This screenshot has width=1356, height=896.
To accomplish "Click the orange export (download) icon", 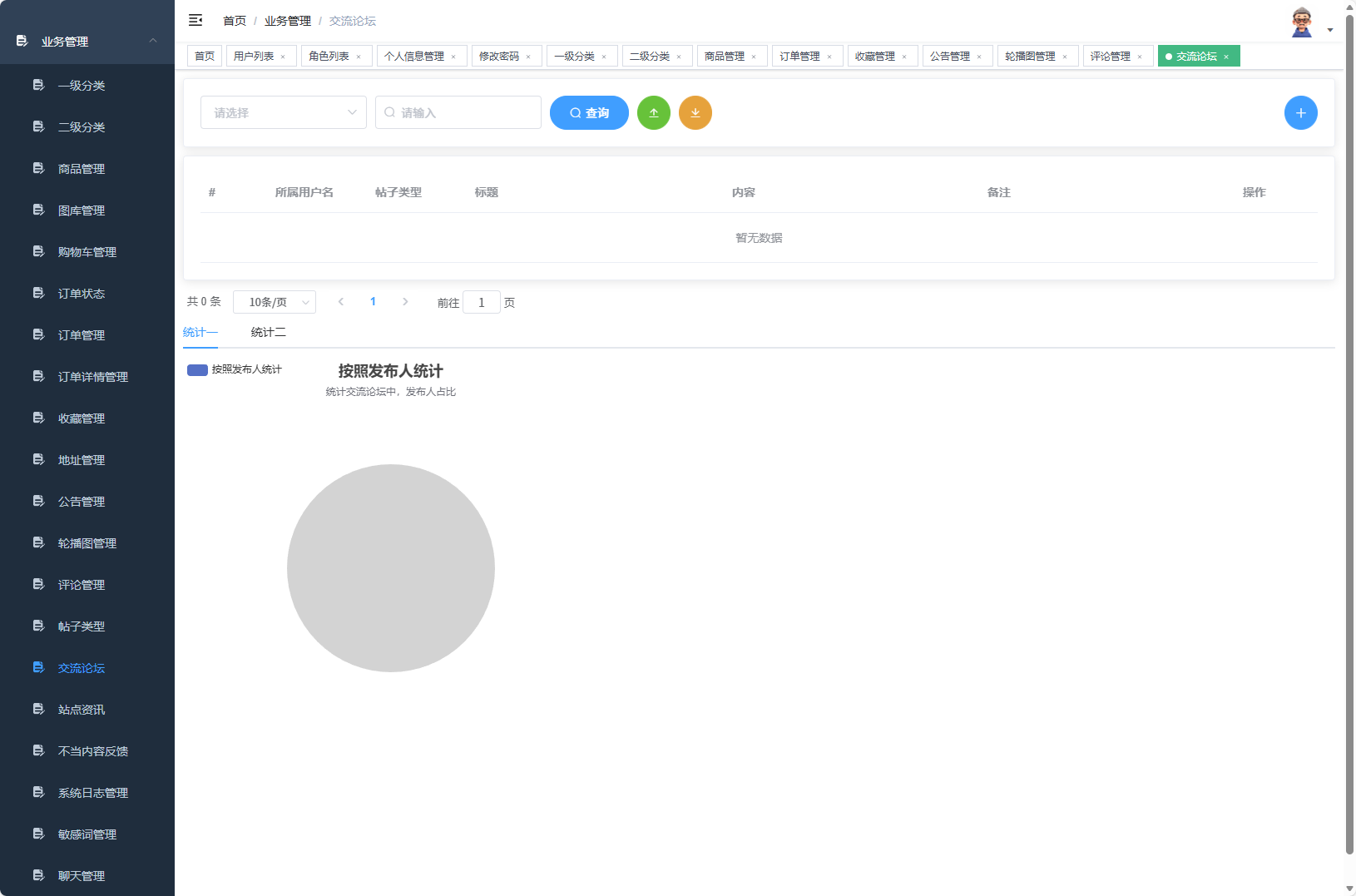I will pos(695,112).
